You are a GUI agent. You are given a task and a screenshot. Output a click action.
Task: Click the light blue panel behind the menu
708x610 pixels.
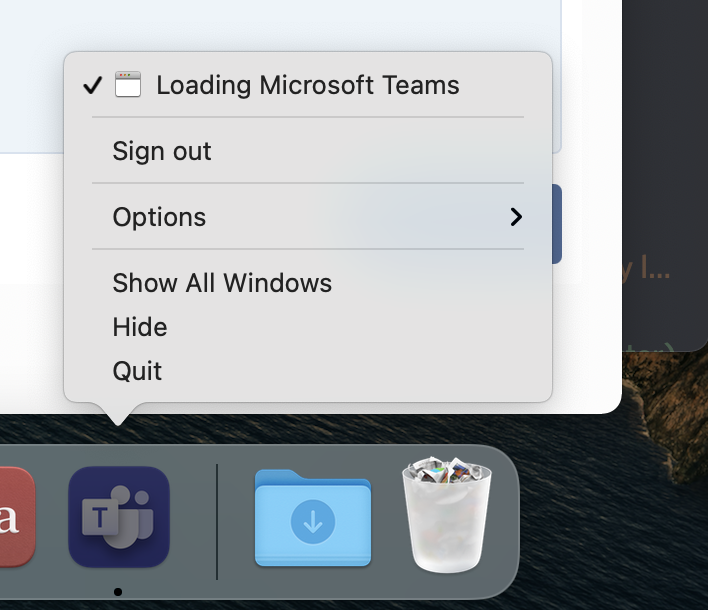tap(280, 25)
